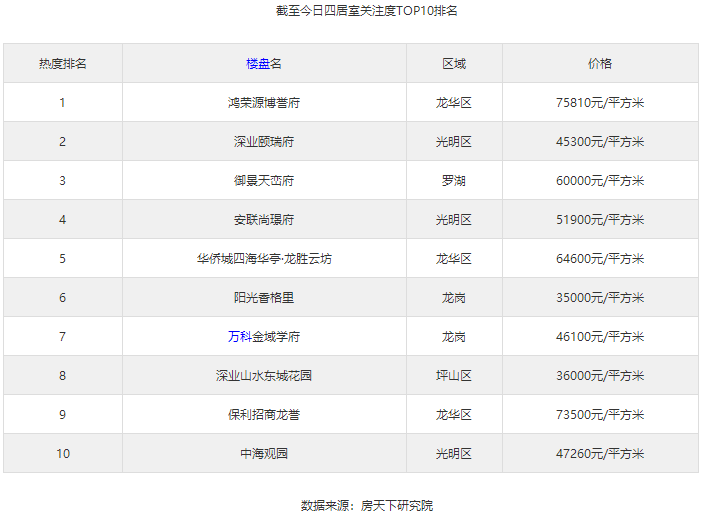Select the 深业山水东城花园 cell
Image resolution: width=702 pixels, height=518 pixels.
[264, 376]
